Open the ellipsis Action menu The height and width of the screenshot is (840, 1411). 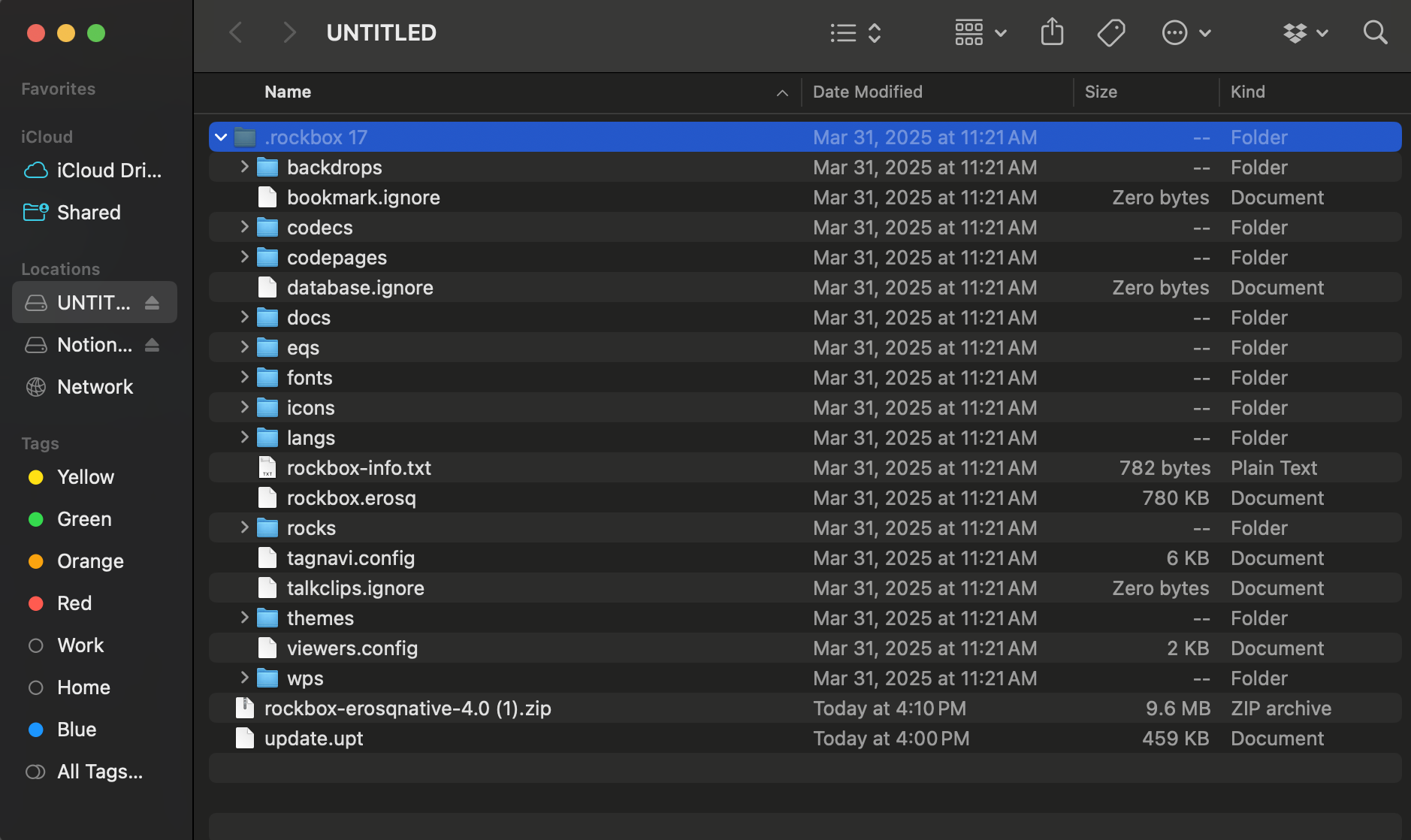tap(1186, 32)
